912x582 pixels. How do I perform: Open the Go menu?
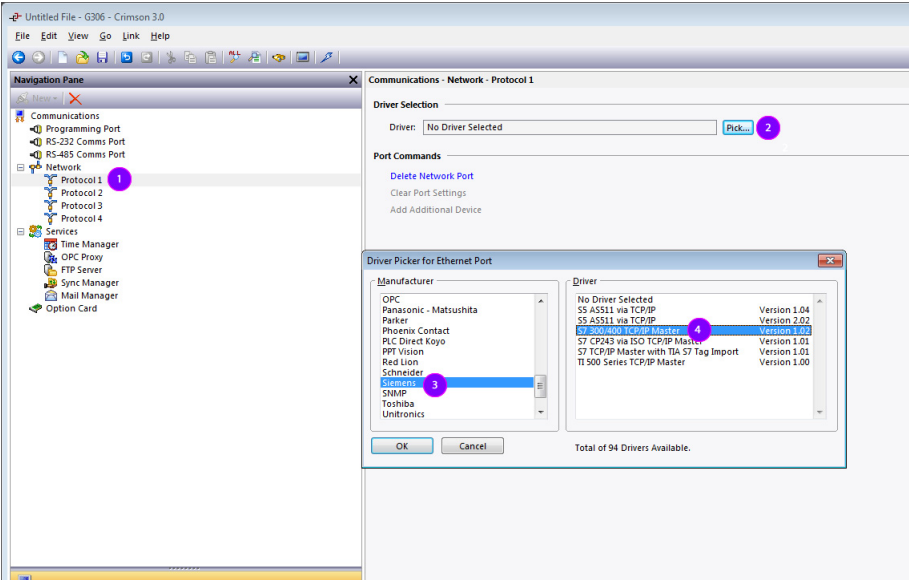(105, 36)
